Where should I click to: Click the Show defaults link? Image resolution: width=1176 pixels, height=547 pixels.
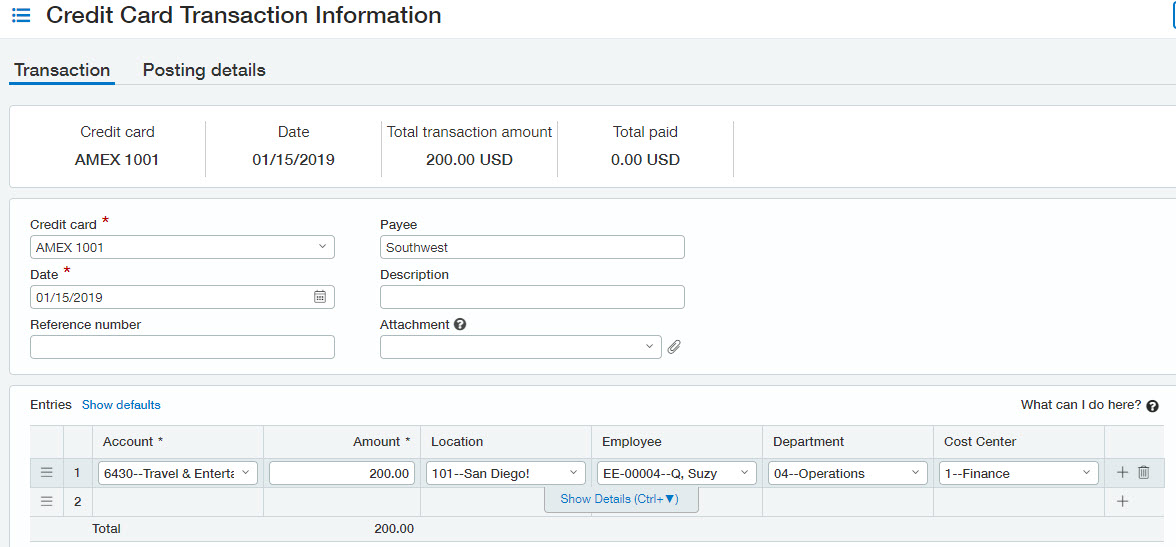coord(121,405)
